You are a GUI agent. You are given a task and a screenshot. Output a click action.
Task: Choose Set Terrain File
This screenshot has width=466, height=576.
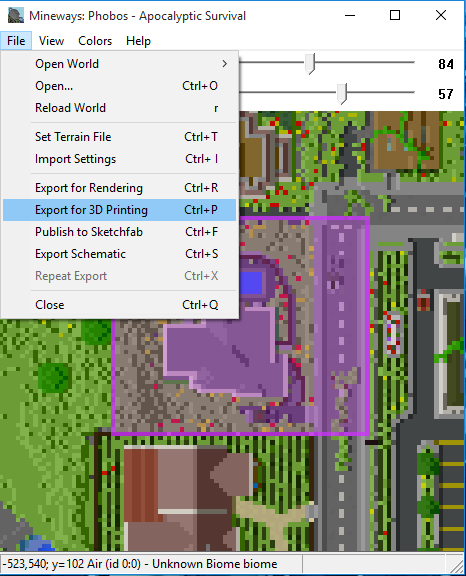point(119,137)
